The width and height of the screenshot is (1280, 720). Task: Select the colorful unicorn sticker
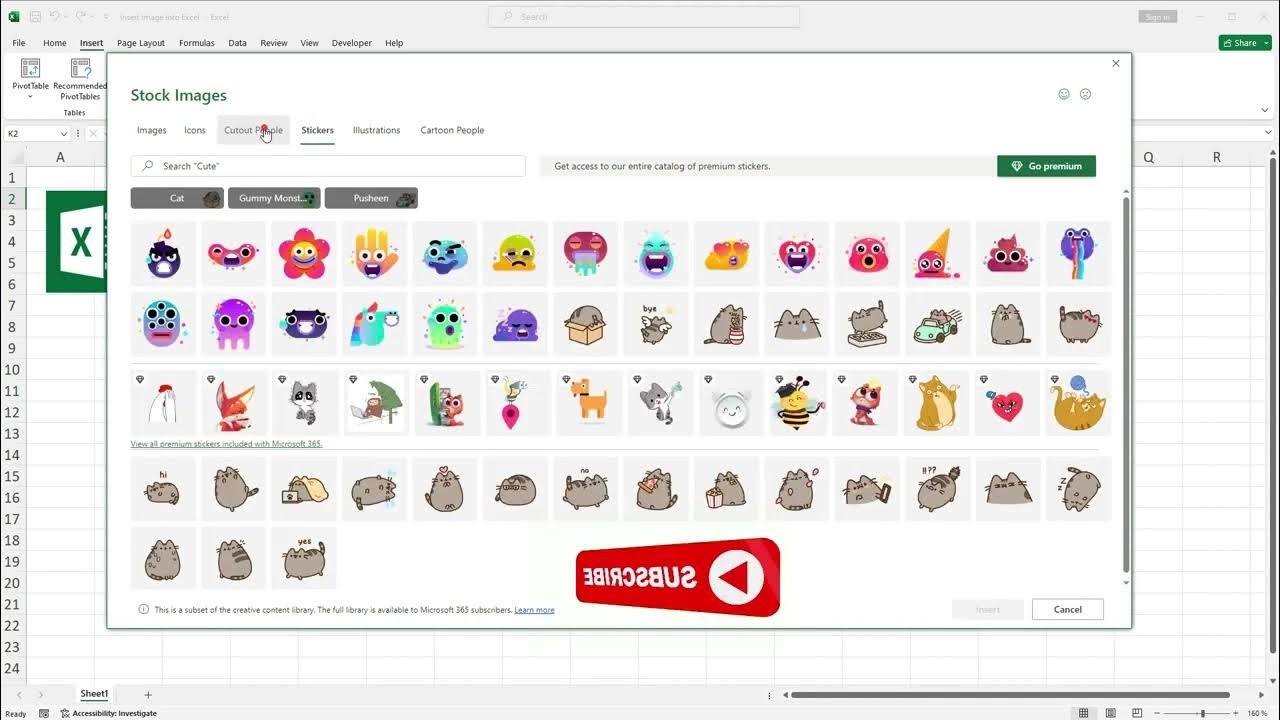pyautogui.click(x=374, y=324)
